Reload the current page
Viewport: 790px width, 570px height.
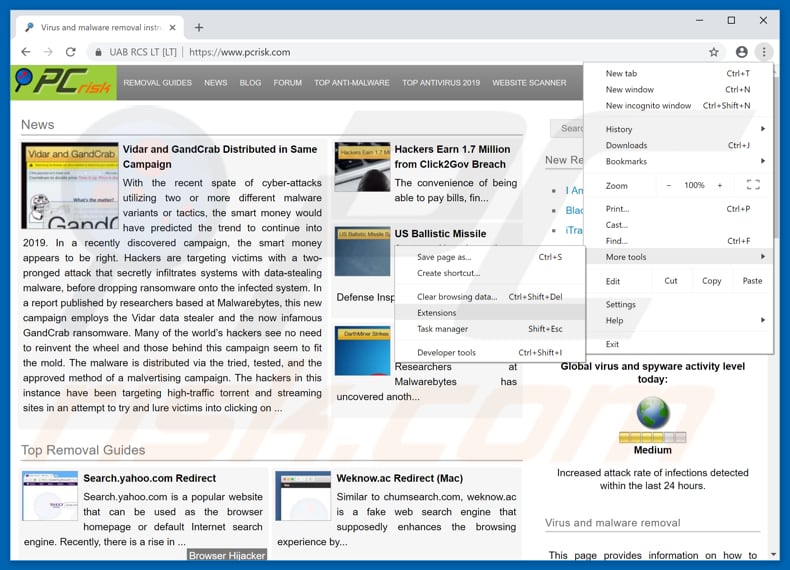[x=71, y=52]
